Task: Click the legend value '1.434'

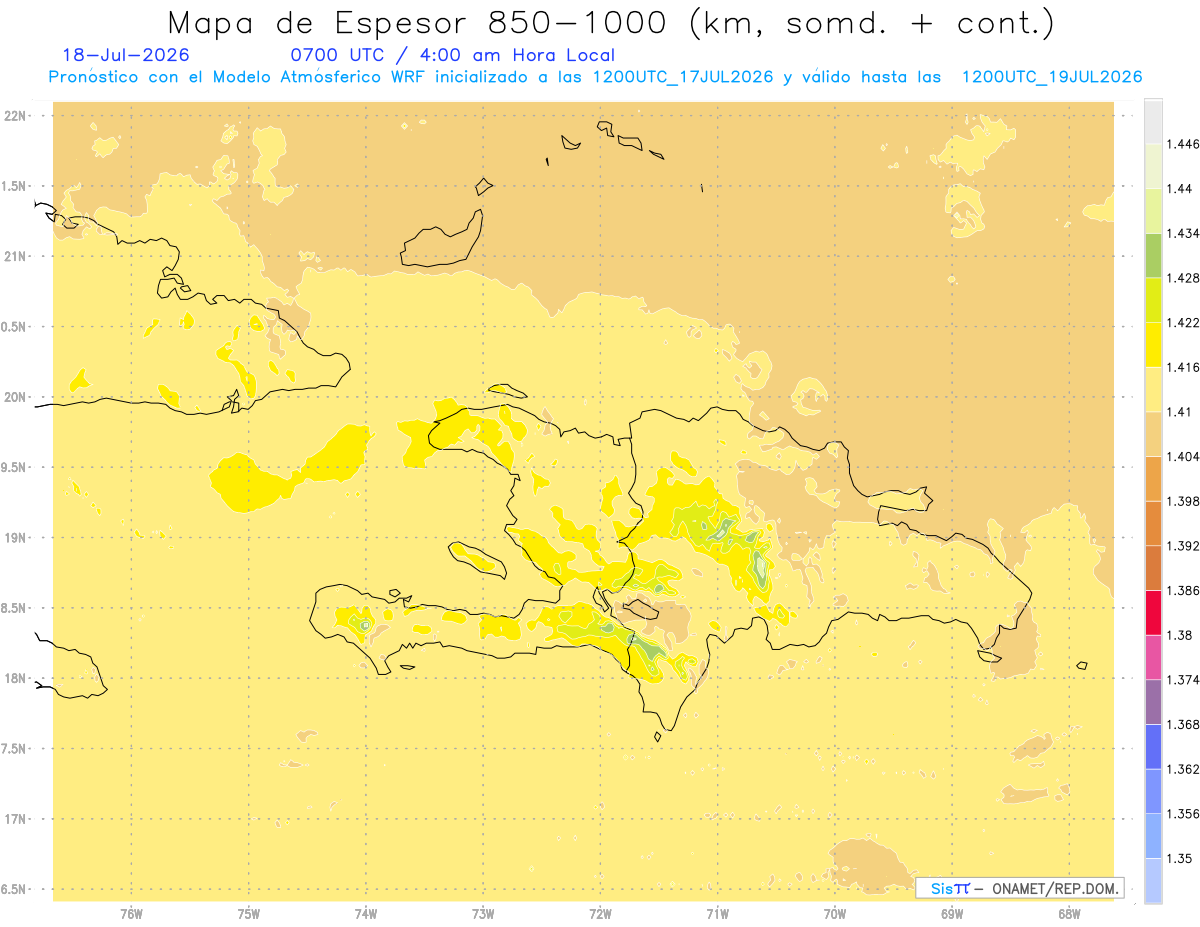Action: click(x=1183, y=233)
